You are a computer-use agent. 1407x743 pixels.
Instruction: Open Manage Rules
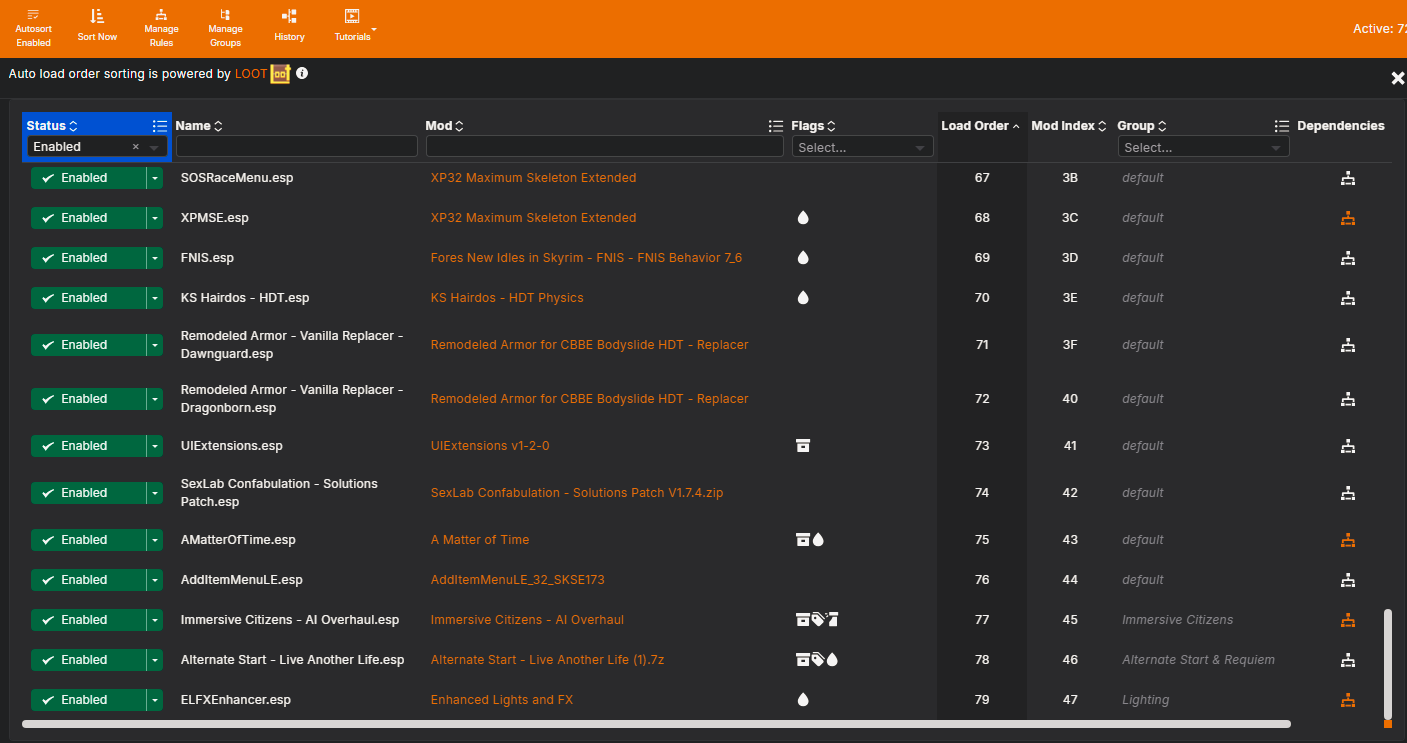(x=161, y=28)
